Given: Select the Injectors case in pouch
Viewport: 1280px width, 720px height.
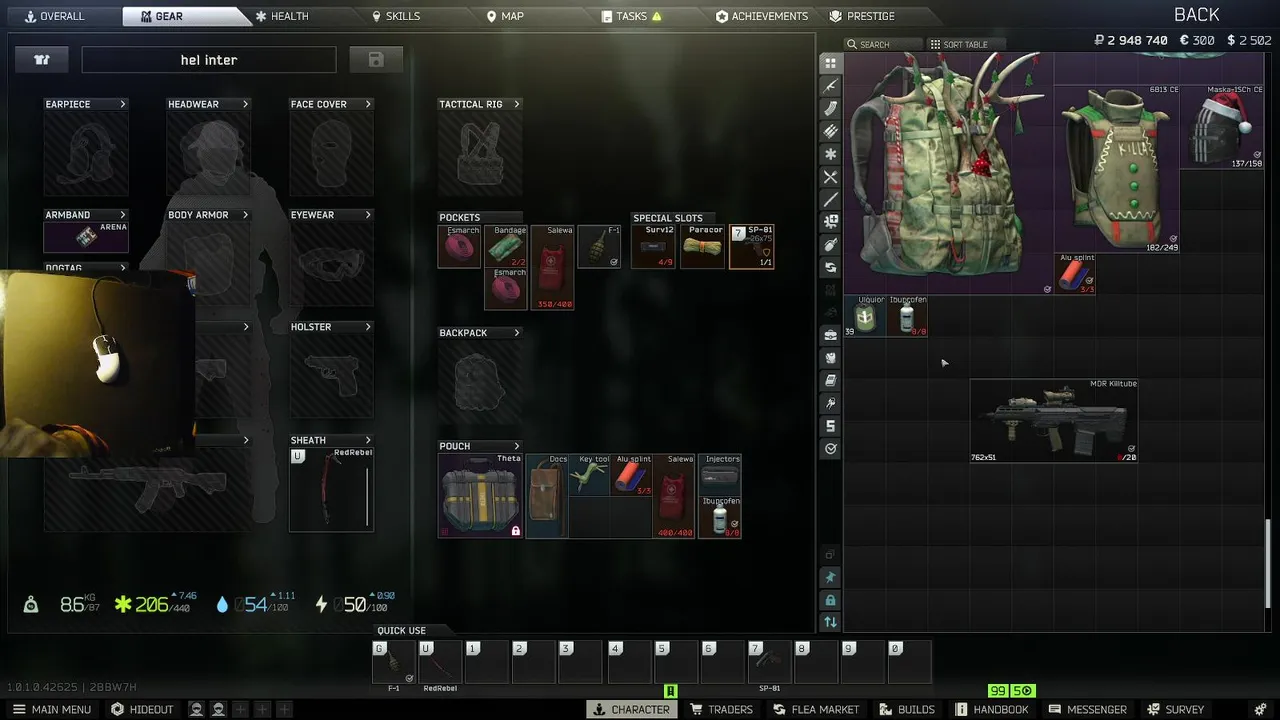Looking at the screenshot, I should (x=720, y=475).
